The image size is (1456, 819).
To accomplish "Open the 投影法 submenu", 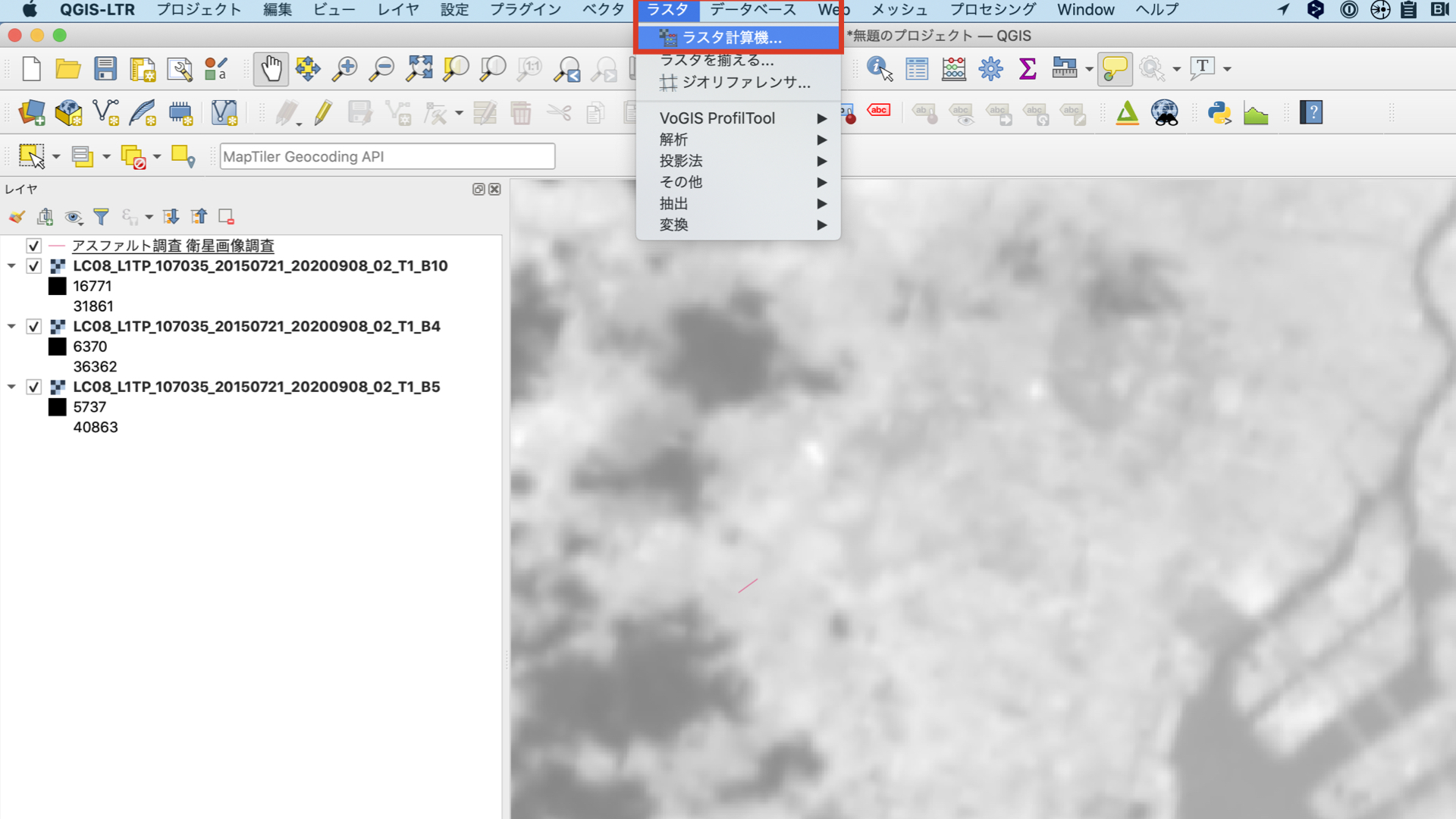I will point(738,161).
